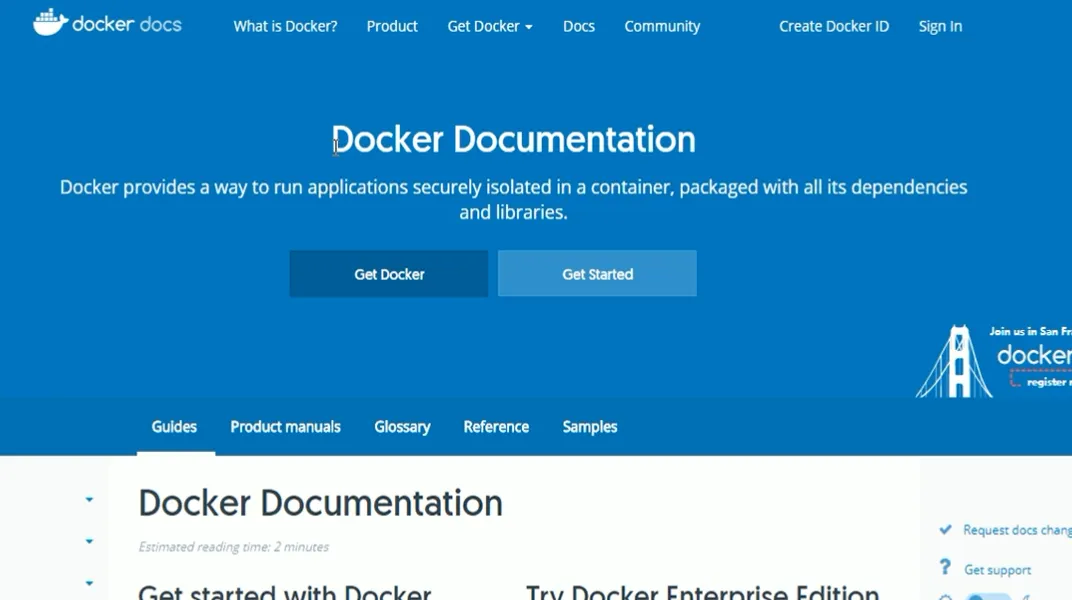1072x600 pixels.
Task: Click the question mark support icon
Action: [945, 567]
